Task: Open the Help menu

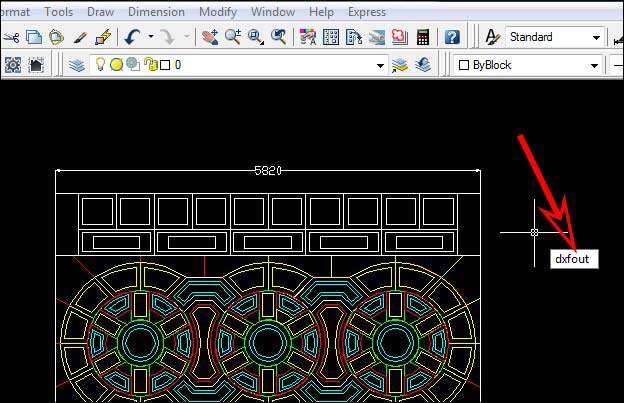Action: point(321,12)
